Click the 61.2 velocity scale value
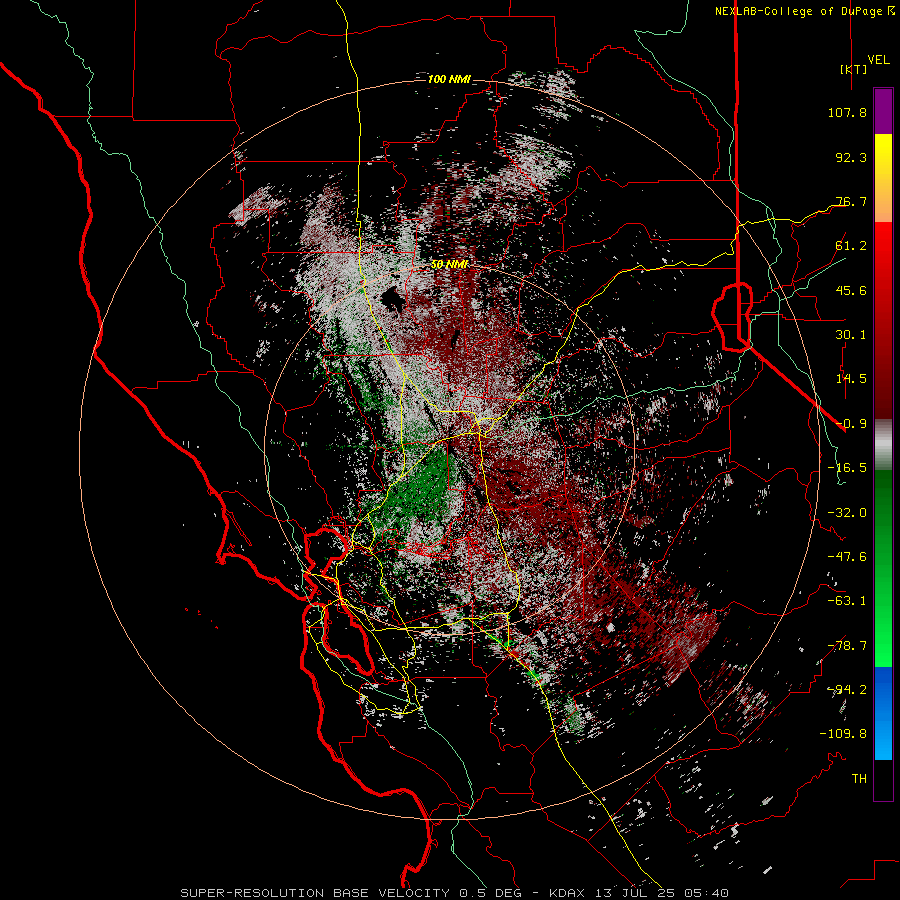The height and width of the screenshot is (900, 900). pyautogui.click(x=851, y=246)
